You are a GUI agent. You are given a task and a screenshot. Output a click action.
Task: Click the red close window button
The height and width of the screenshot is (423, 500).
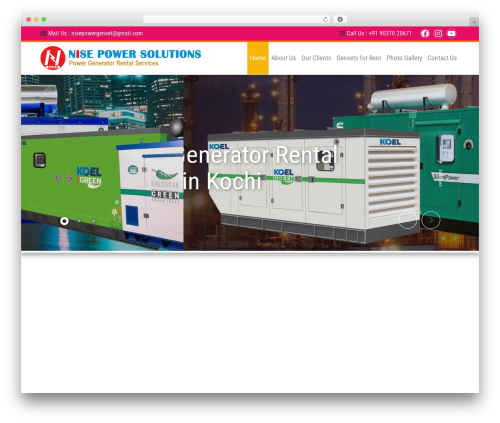pyautogui.click(x=29, y=19)
